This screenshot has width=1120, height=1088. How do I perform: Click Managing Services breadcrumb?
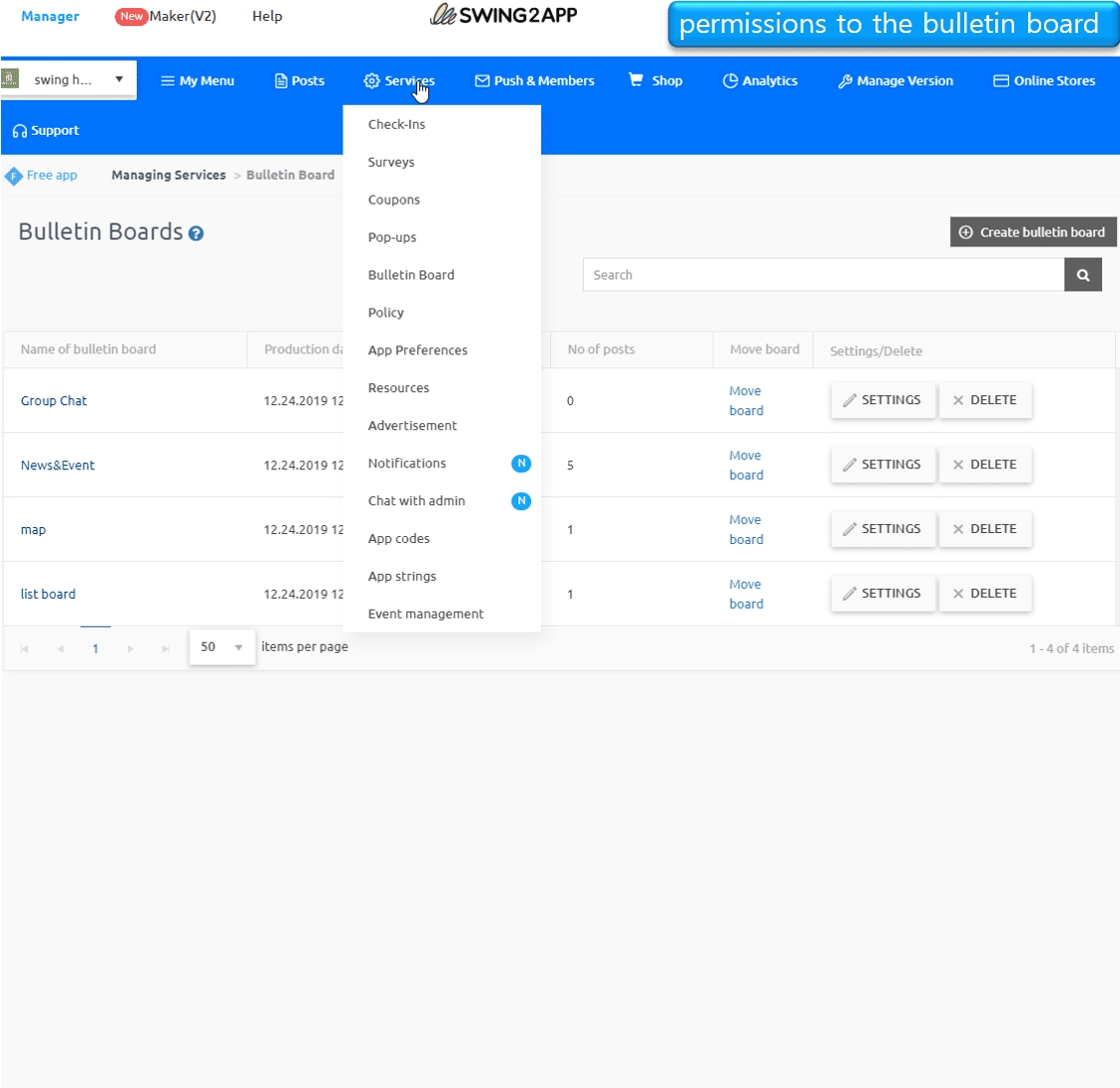pos(169,175)
